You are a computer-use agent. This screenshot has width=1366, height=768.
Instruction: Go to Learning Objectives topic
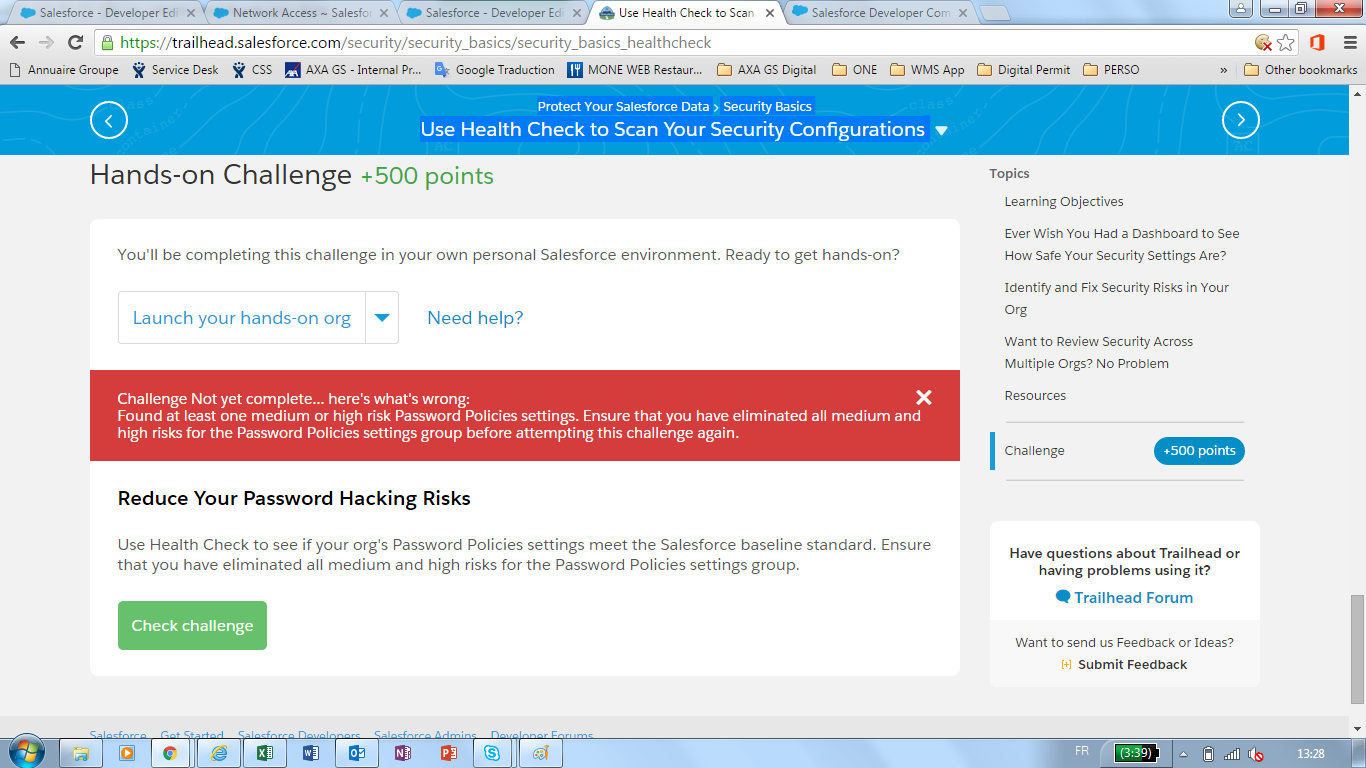[1064, 201]
